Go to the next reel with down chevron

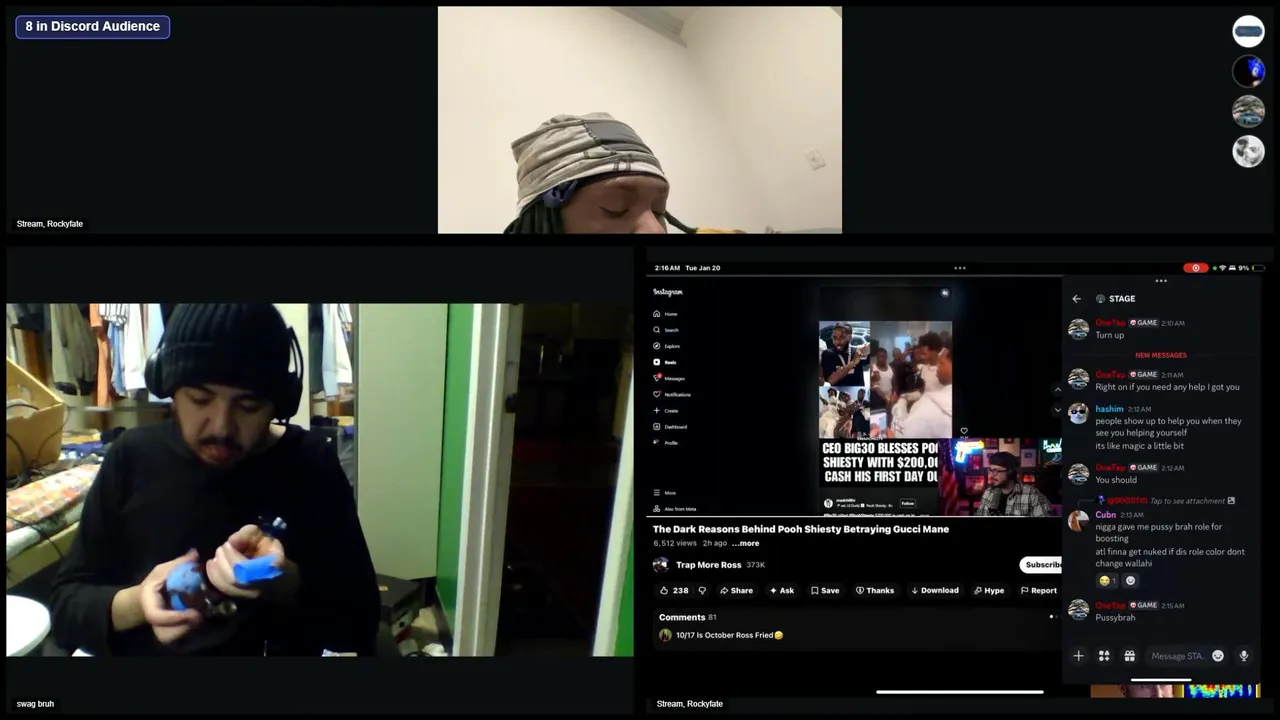pyautogui.click(x=1058, y=410)
